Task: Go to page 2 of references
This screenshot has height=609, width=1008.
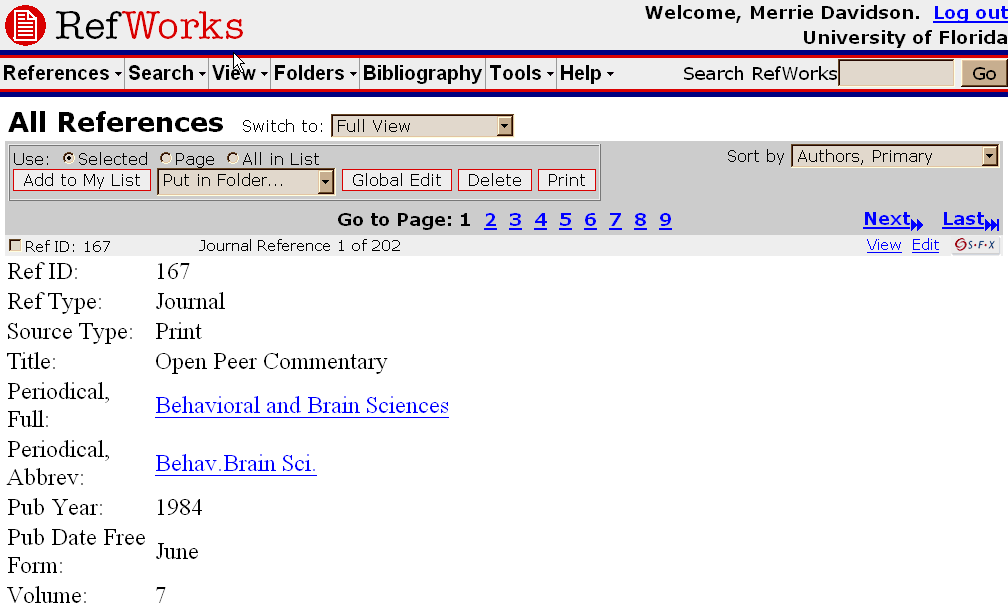Action: click(x=490, y=221)
